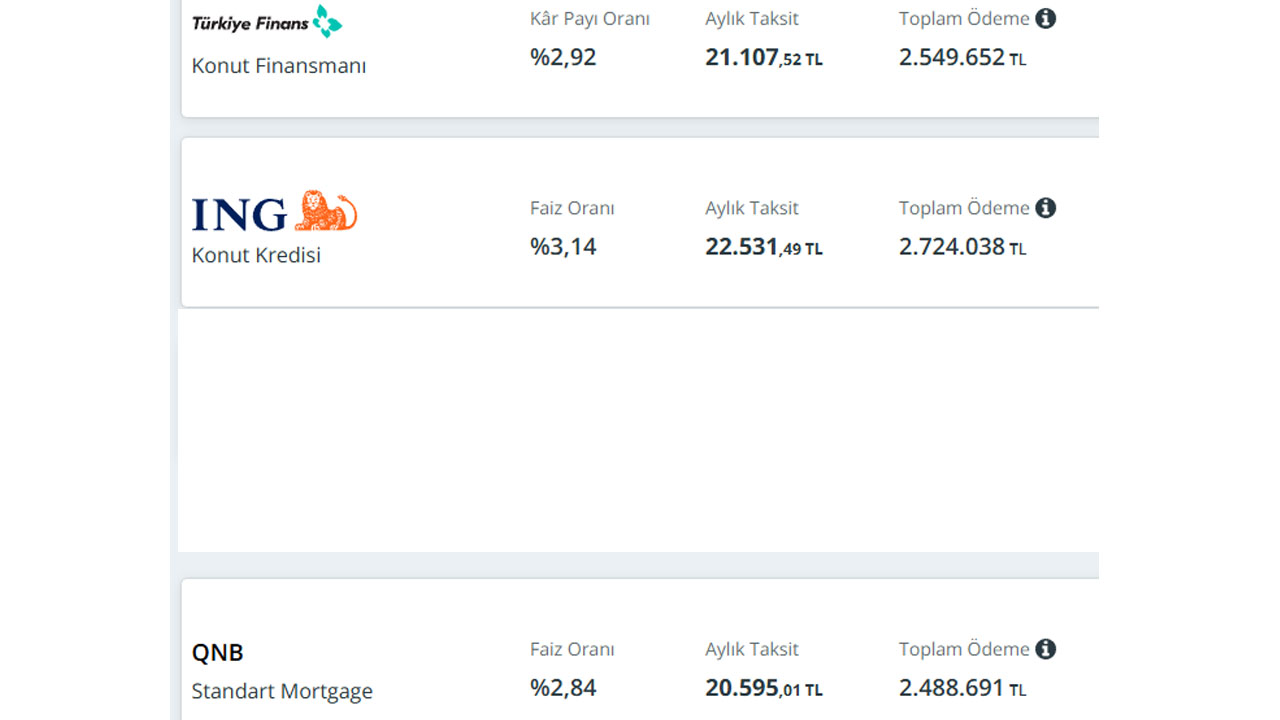Click the Kâr Payı Oranı label
The image size is (1280, 720).
tap(590, 19)
